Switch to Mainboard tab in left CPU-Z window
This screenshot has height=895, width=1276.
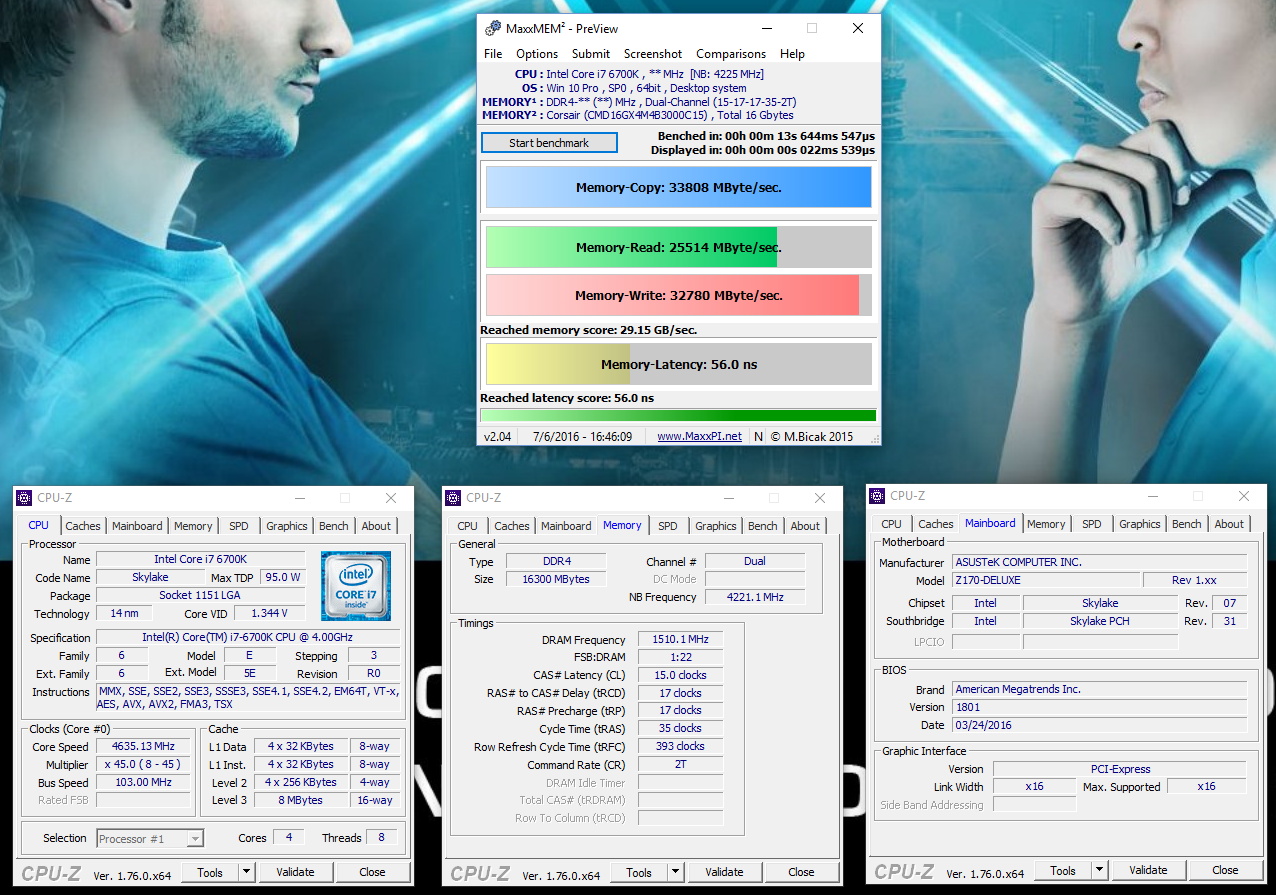(137, 526)
